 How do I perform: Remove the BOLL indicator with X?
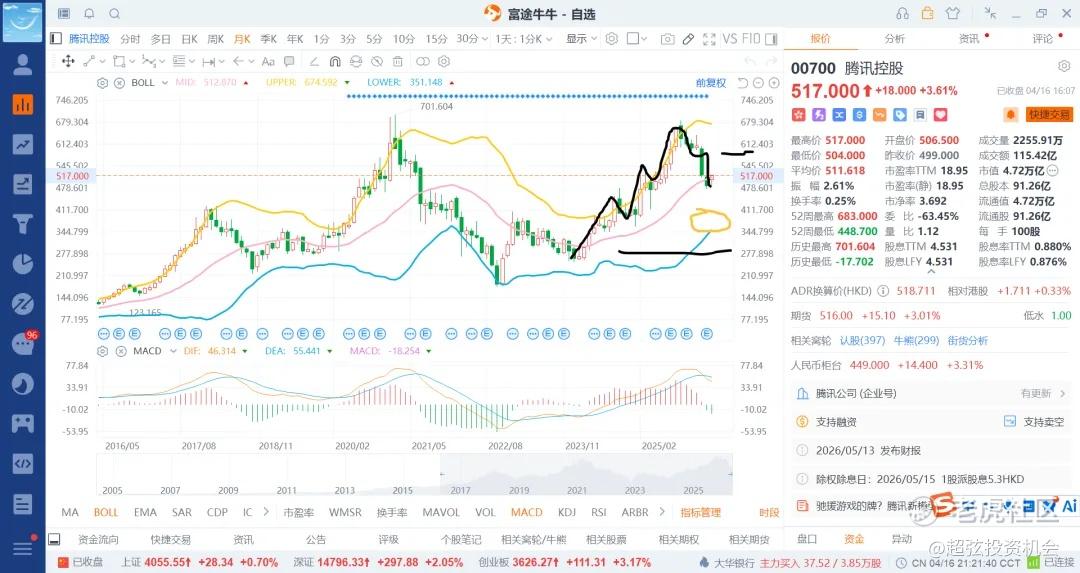[x=118, y=83]
